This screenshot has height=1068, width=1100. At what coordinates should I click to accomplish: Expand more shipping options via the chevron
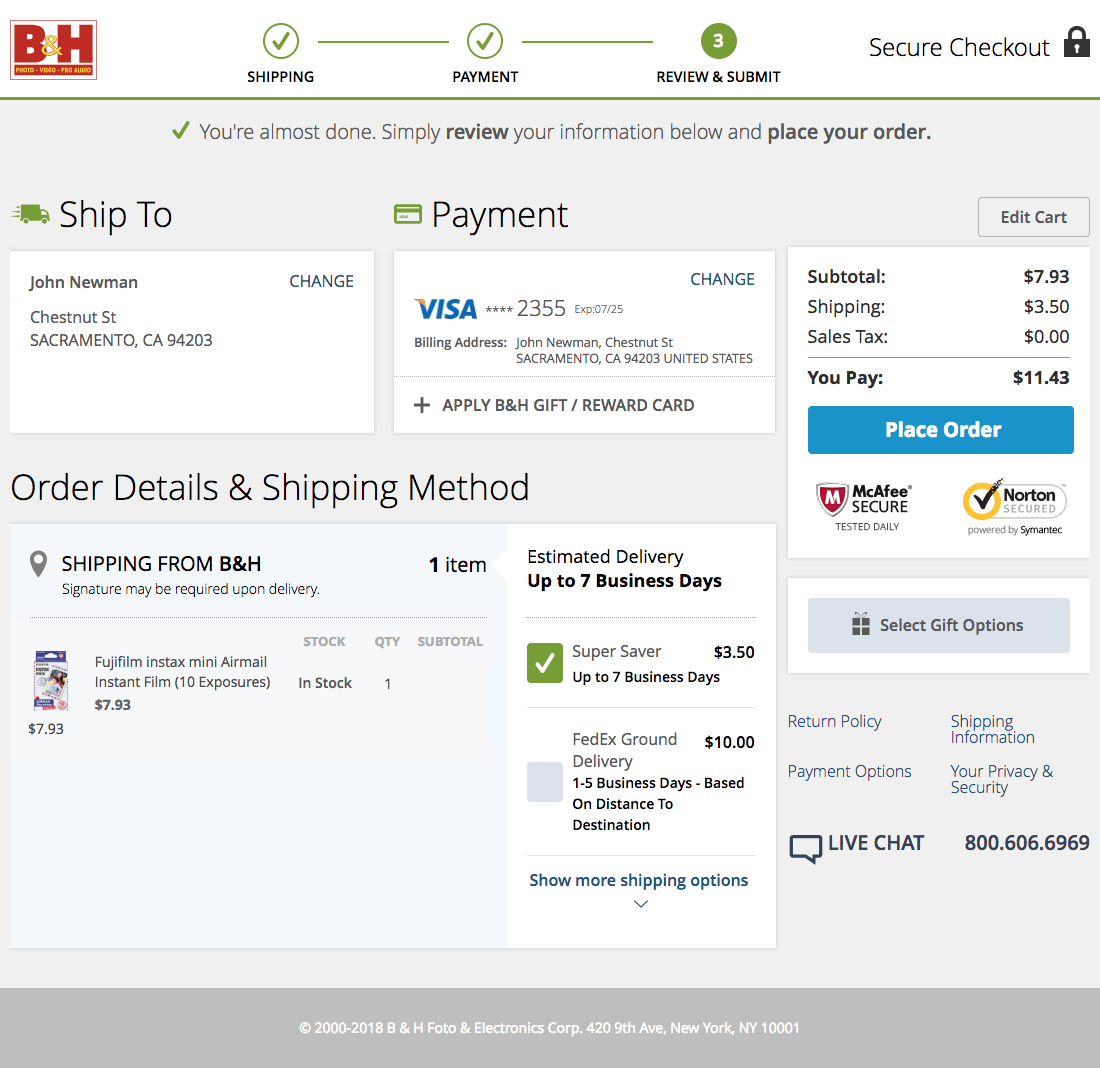pos(639,903)
